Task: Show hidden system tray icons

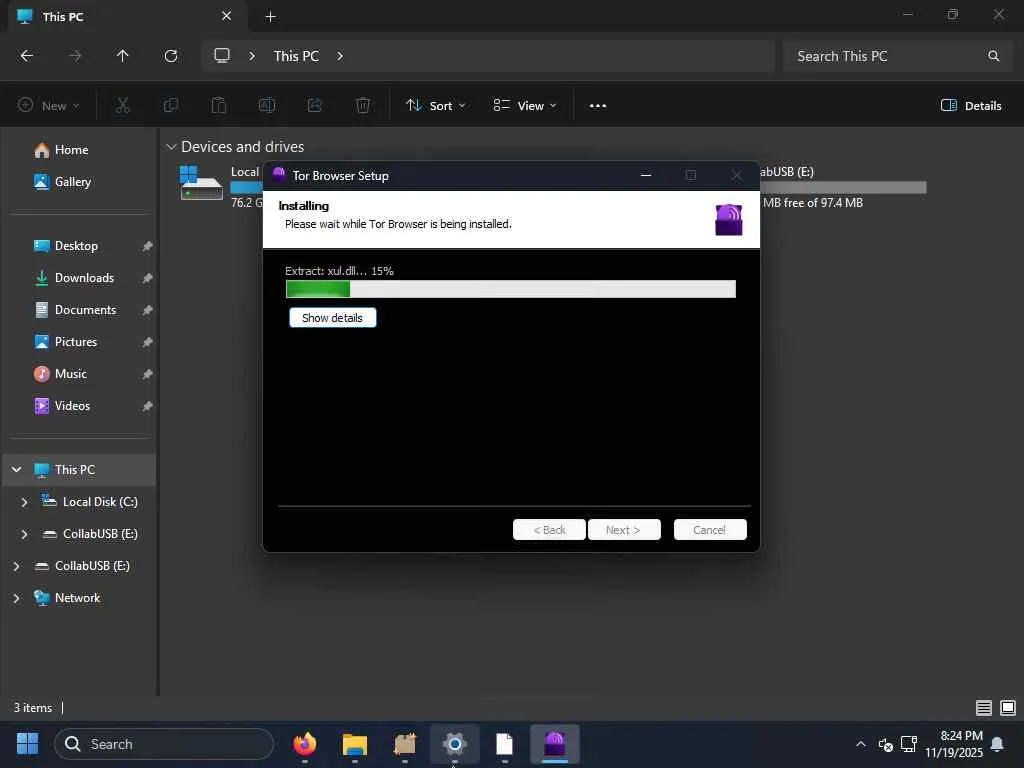Action: pyautogui.click(x=861, y=744)
